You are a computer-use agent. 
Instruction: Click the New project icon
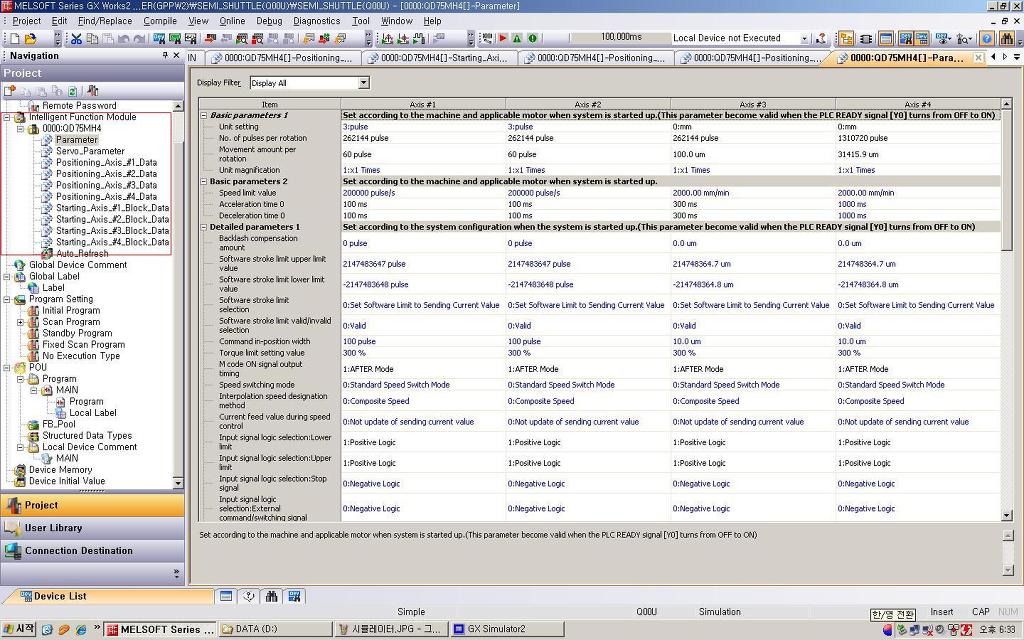pos(15,39)
